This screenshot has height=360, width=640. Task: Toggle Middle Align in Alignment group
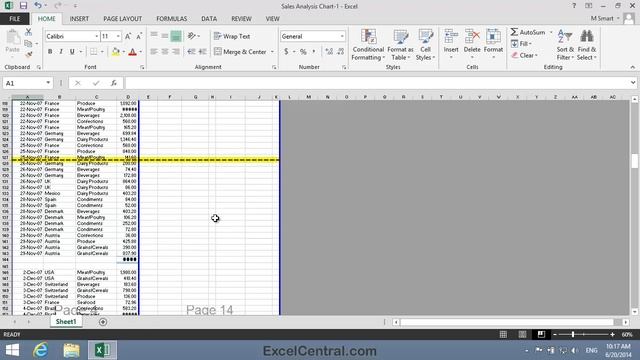(164, 36)
